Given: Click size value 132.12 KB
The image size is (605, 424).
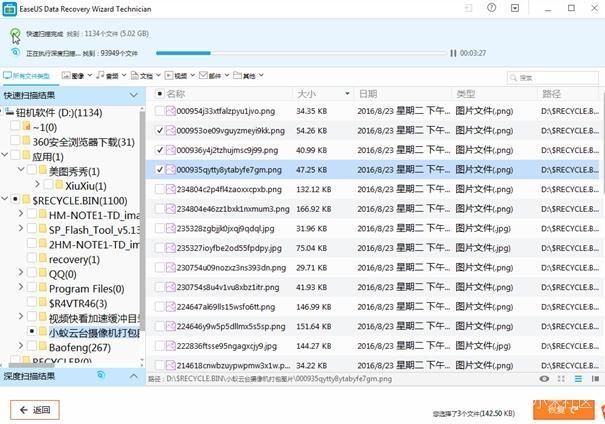Looking at the screenshot, I should (314, 189).
